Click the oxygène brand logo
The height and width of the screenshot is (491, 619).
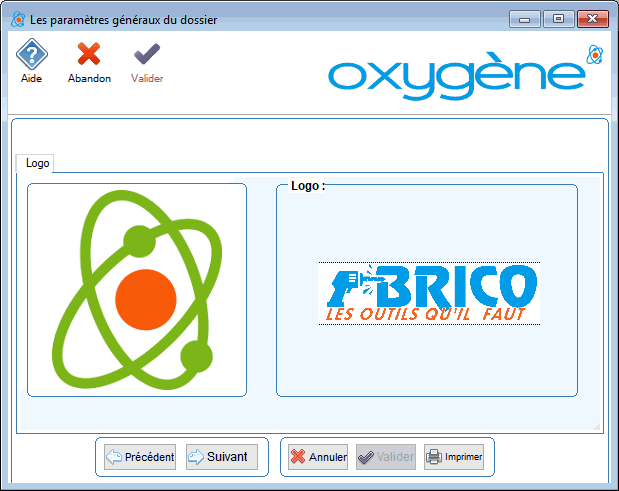(x=465, y=73)
